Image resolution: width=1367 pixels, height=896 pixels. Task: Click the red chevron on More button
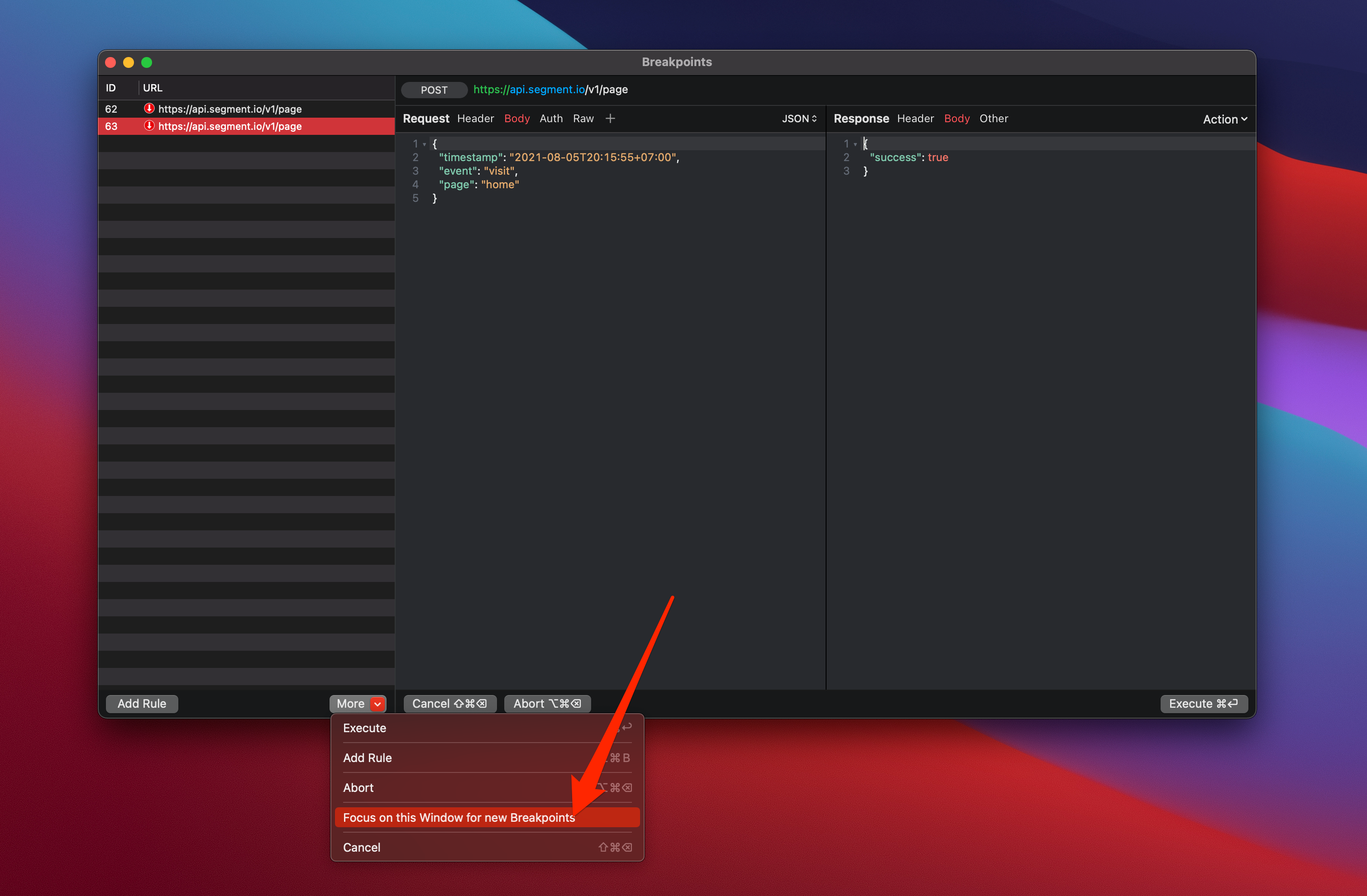click(x=378, y=704)
